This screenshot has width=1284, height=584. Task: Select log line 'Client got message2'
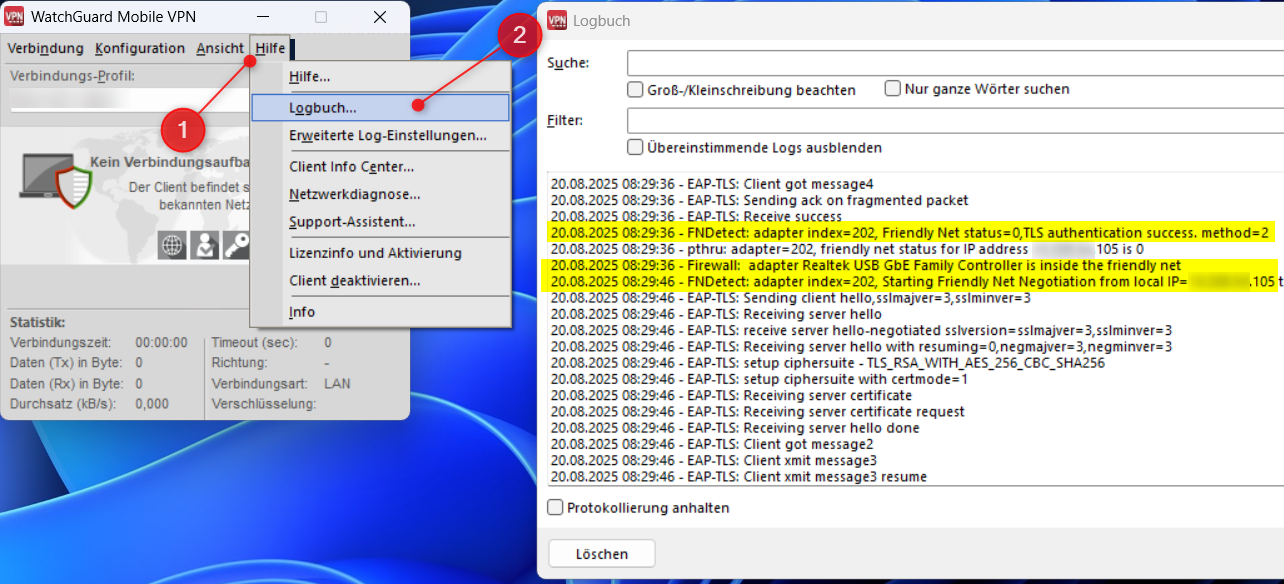[712, 444]
